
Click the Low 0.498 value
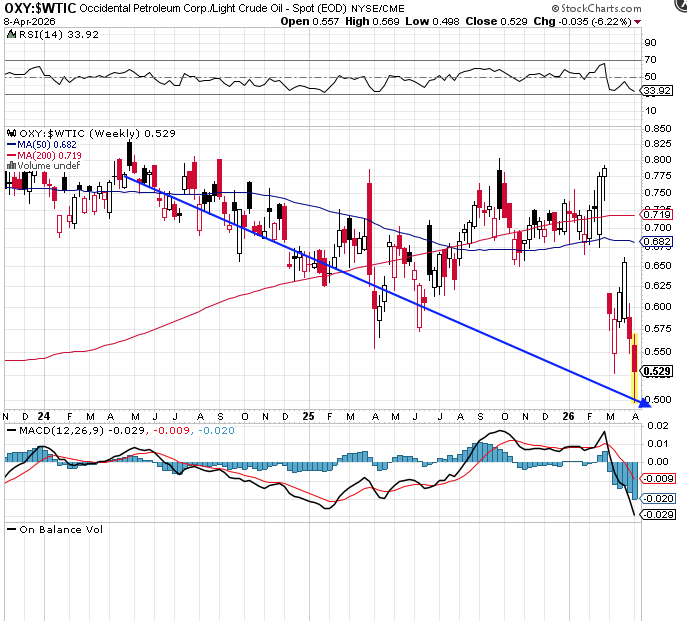click(432, 21)
